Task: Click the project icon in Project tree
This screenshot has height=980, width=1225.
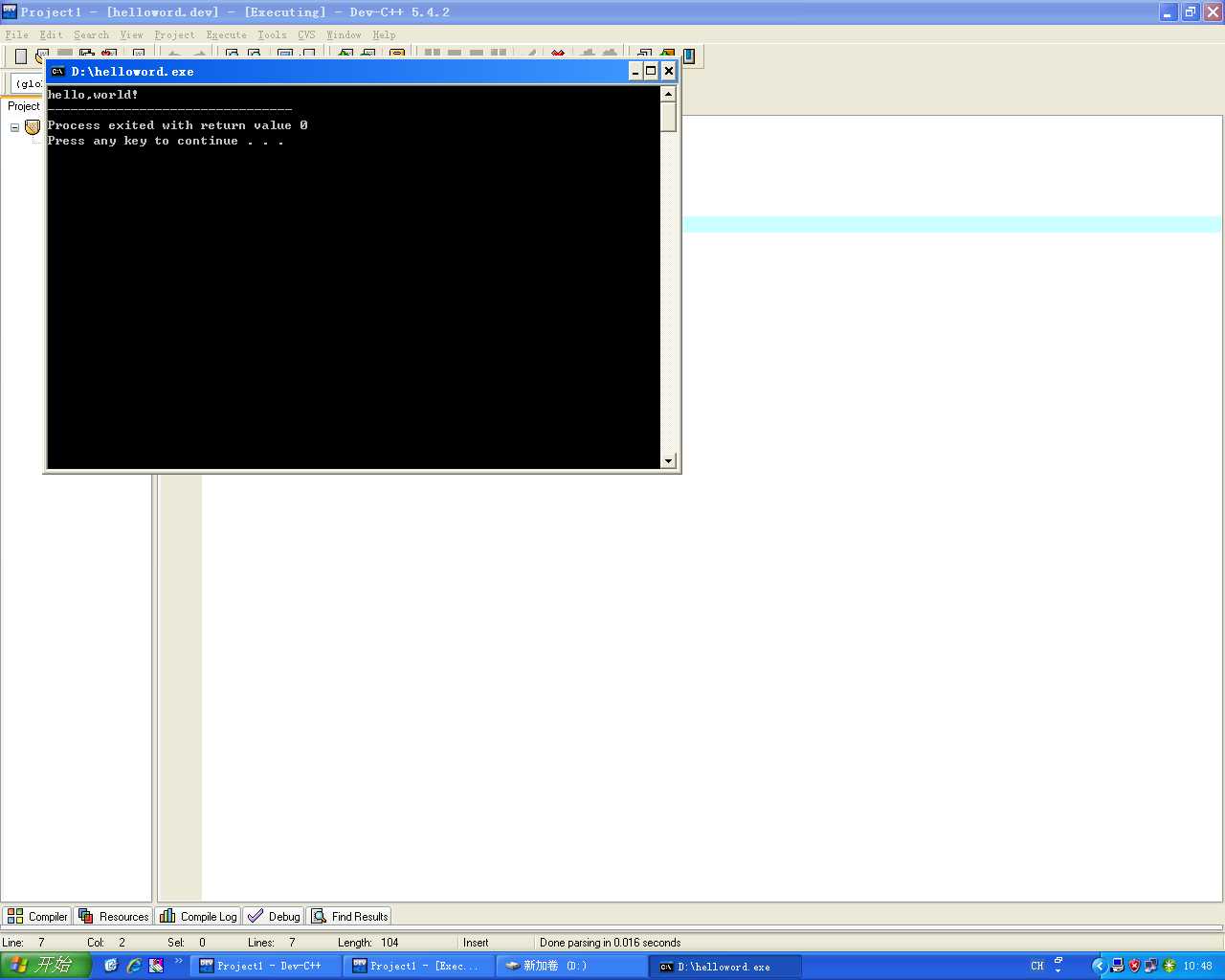Action: 33,127
